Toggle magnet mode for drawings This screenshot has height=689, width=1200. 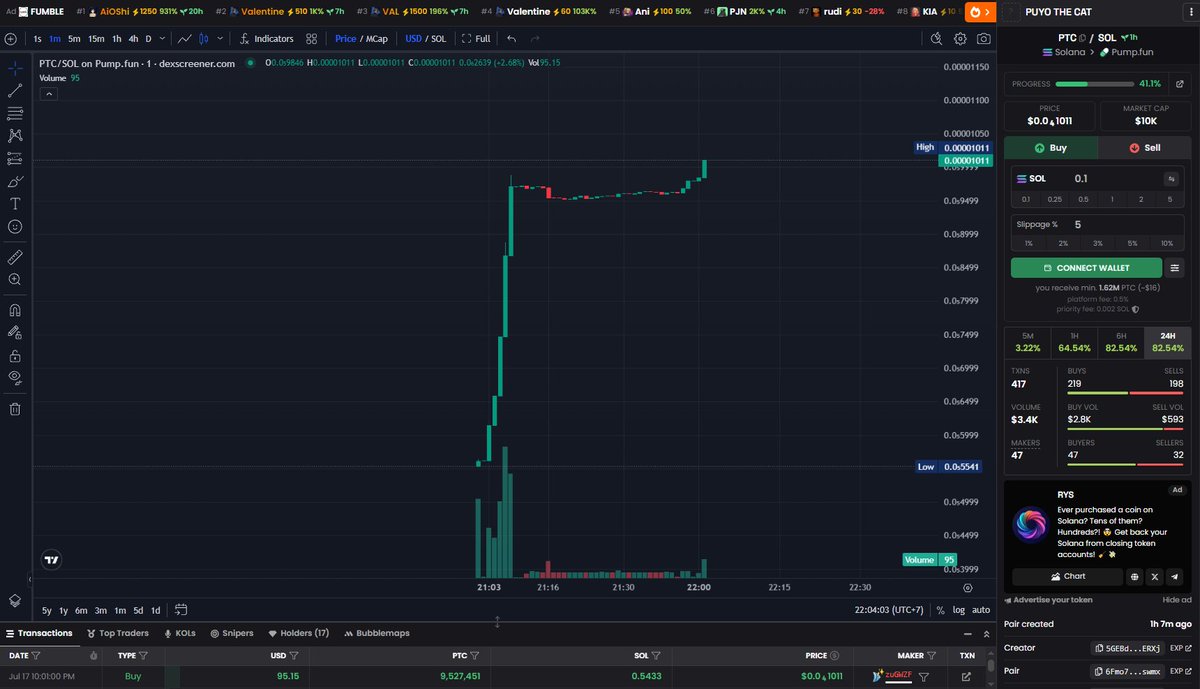pos(15,310)
